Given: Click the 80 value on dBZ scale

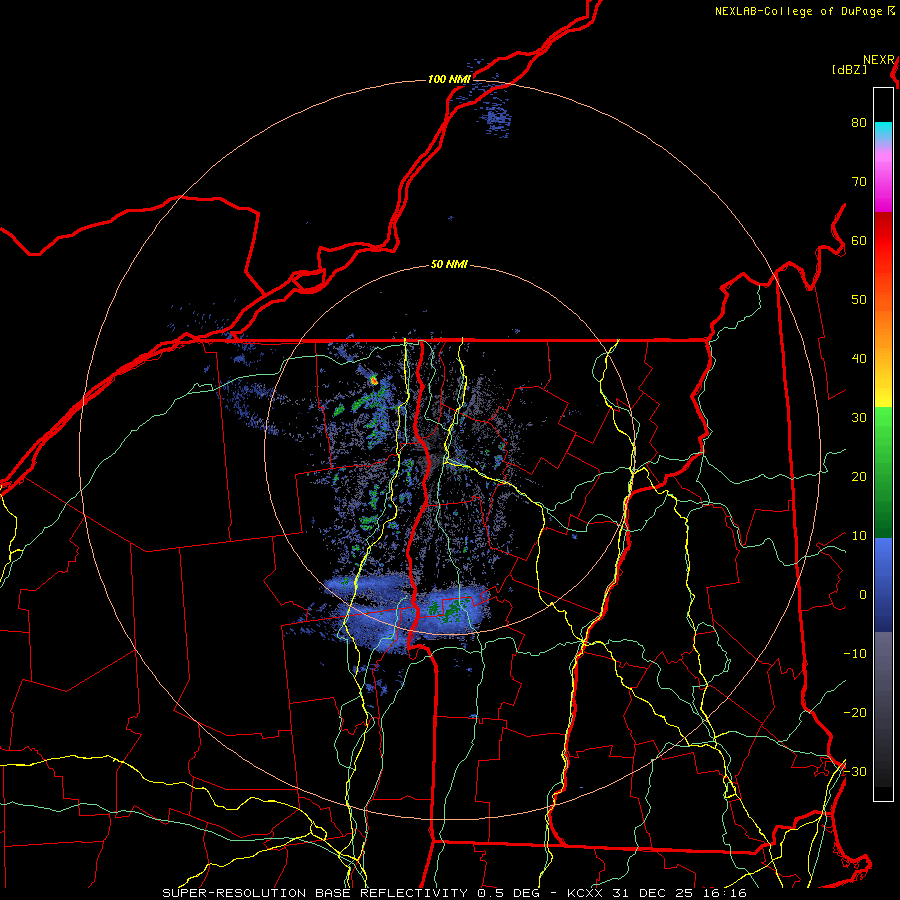Looking at the screenshot, I should [x=859, y=123].
